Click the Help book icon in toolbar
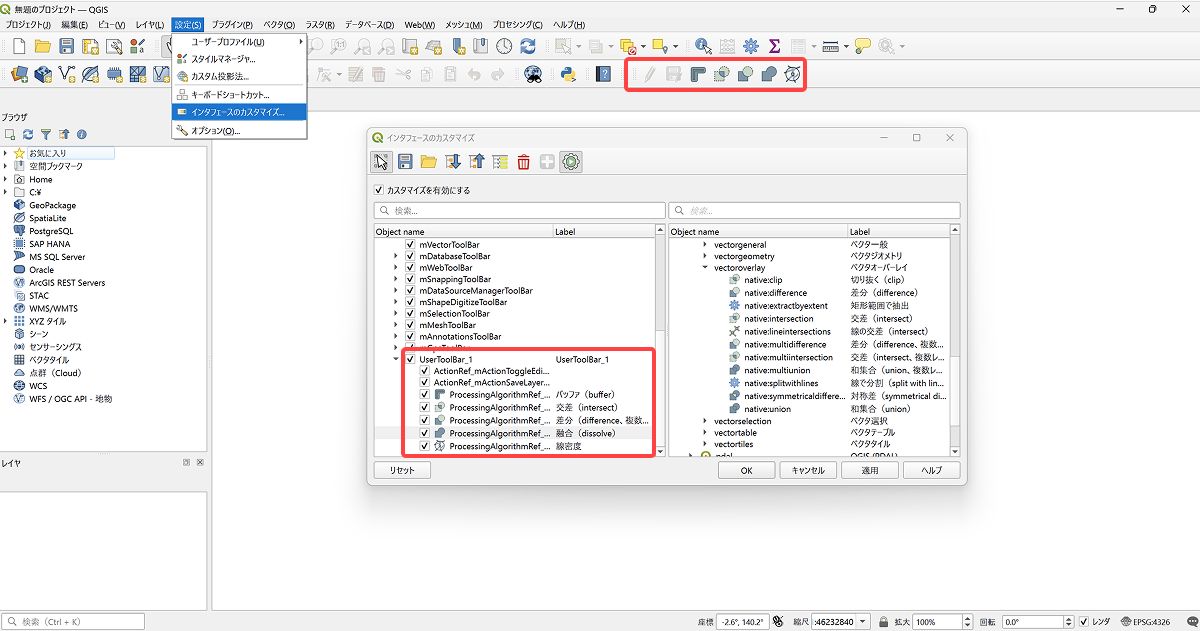The width and height of the screenshot is (1200, 631). tap(603, 74)
